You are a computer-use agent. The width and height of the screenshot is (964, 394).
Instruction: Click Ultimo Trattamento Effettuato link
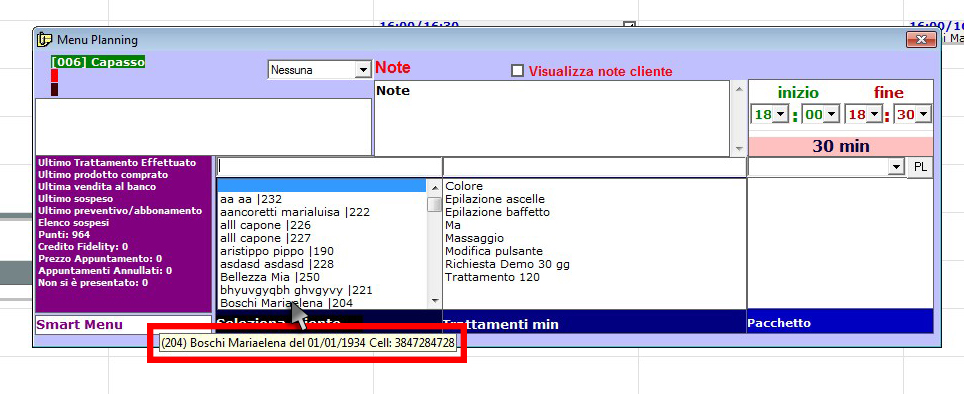[x=117, y=163]
